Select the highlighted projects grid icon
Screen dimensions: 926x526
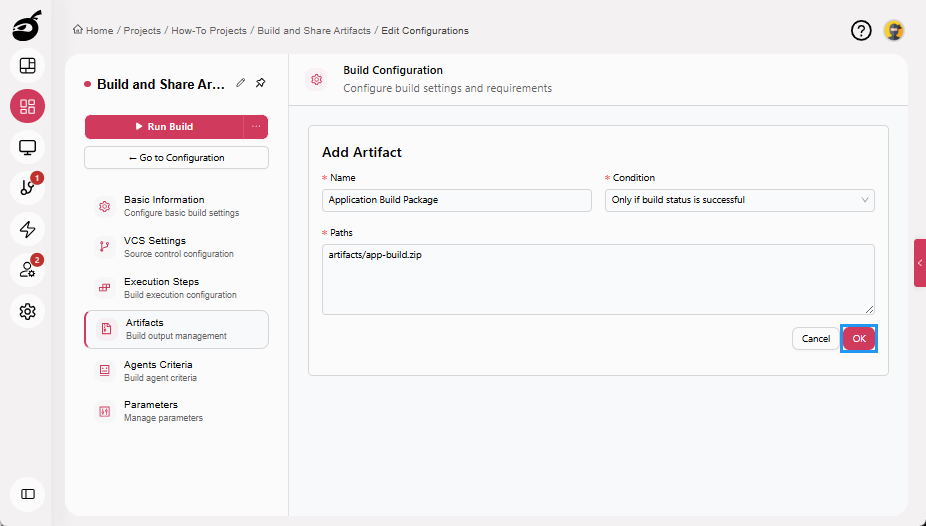coord(28,106)
